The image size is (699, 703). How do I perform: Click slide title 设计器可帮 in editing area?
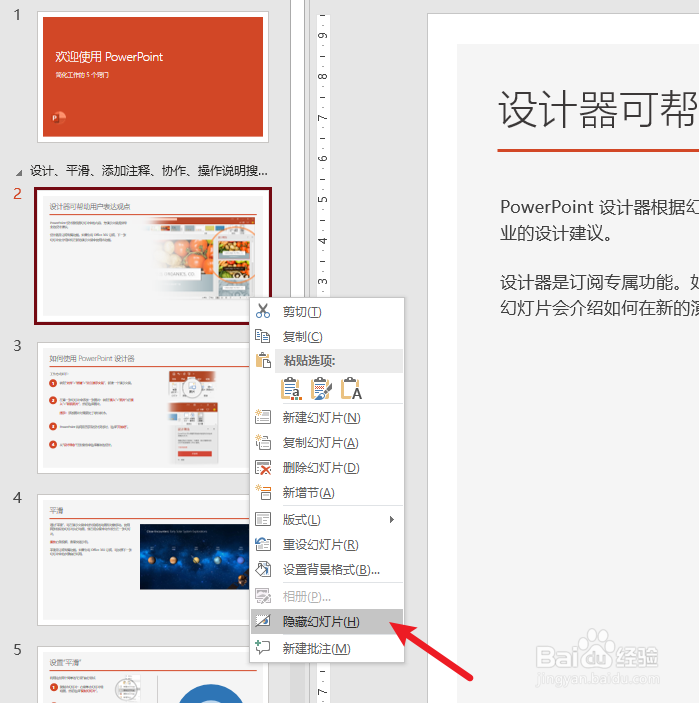click(x=598, y=109)
